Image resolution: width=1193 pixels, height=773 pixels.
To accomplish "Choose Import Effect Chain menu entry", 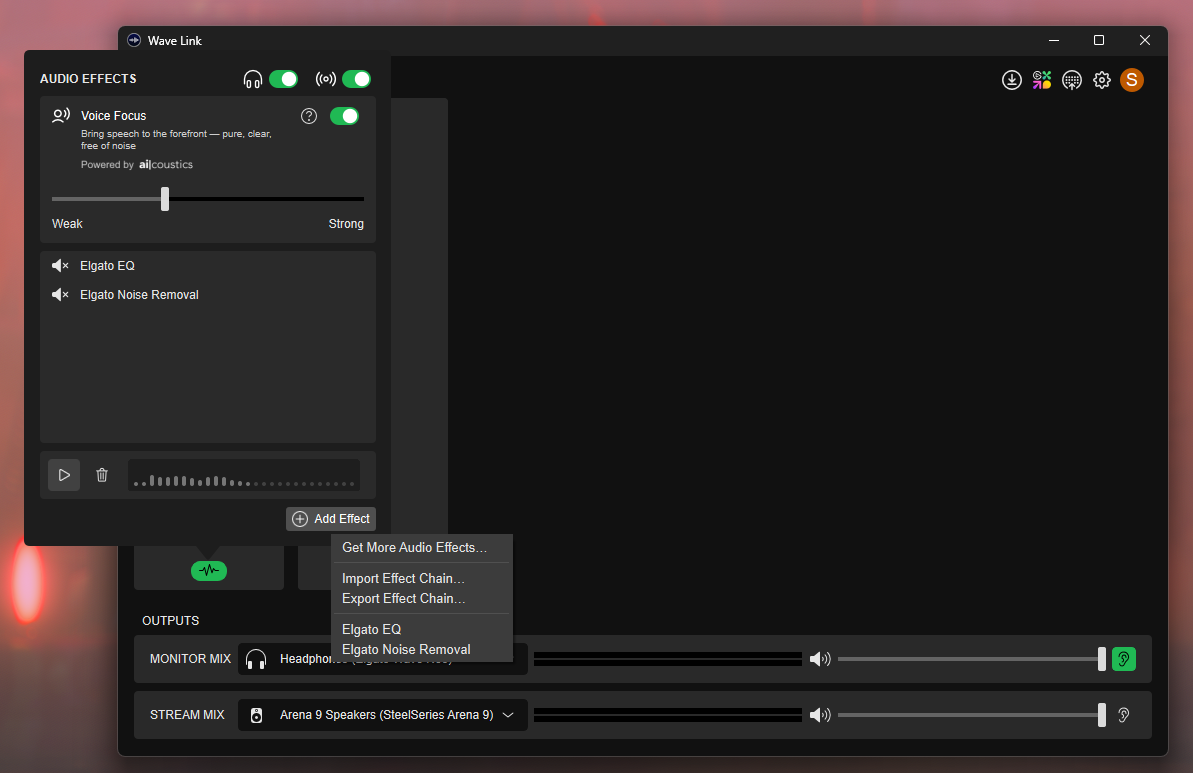I will click(x=403, y=578).
